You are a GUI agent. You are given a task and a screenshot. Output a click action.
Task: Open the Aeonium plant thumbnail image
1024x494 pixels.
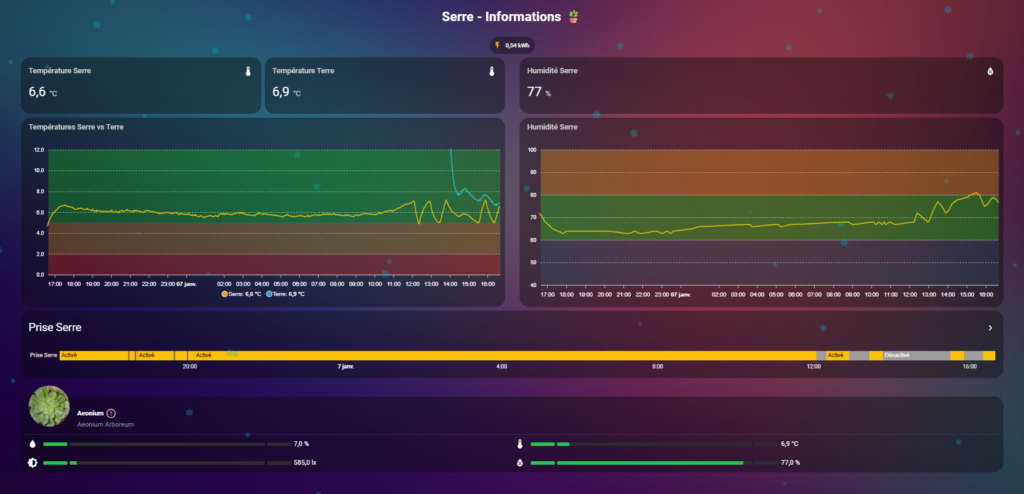pos(49,406)
